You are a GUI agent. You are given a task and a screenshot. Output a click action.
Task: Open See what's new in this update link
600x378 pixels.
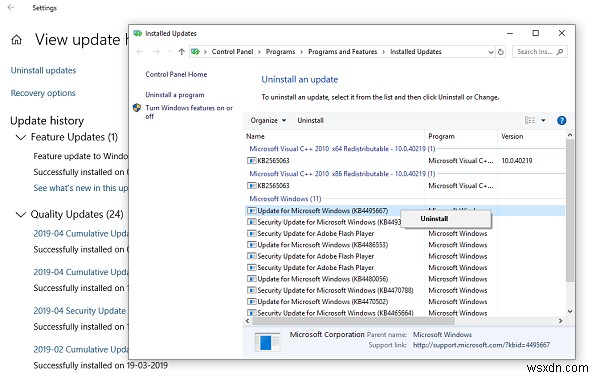pos(81,188)
